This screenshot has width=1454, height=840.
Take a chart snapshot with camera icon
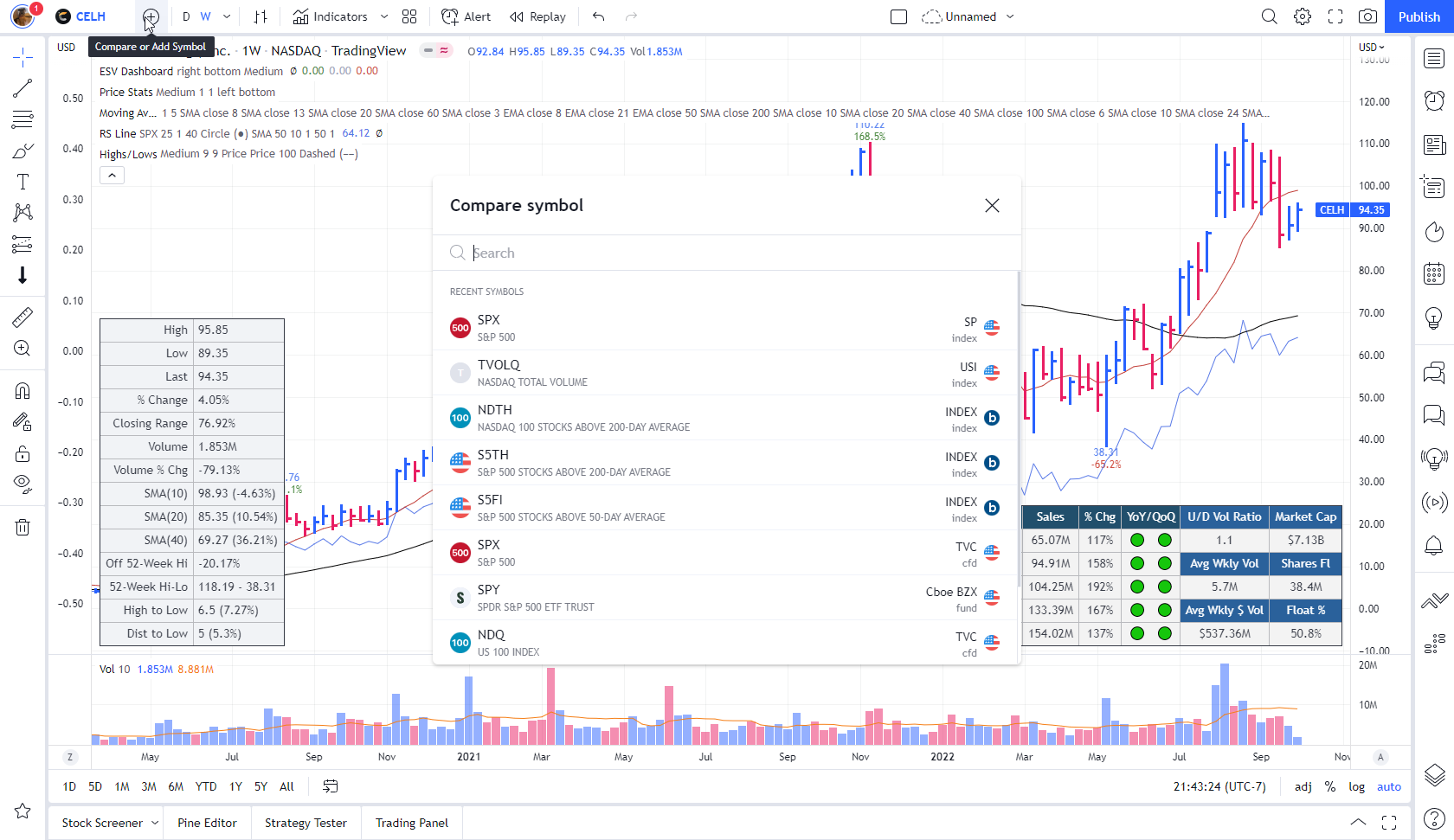(1367, 16)
